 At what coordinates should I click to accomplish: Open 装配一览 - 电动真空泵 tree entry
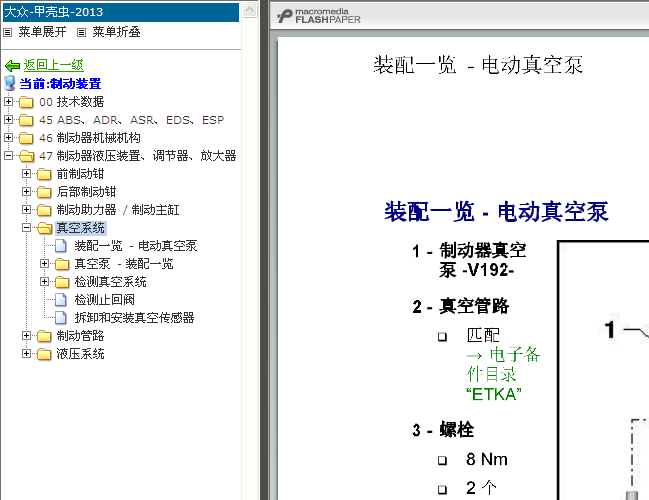pyautogui.click(x=136, y=246)
